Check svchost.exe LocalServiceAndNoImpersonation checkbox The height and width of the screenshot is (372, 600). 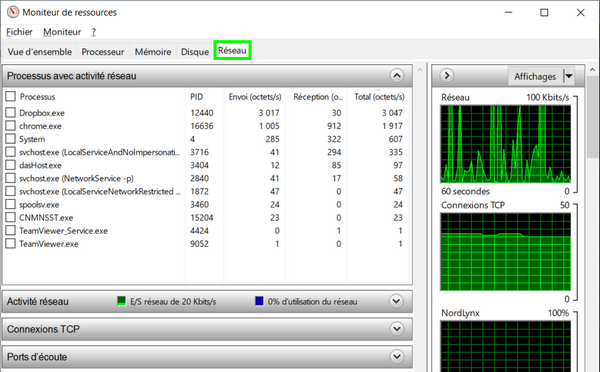click(10, 152)
